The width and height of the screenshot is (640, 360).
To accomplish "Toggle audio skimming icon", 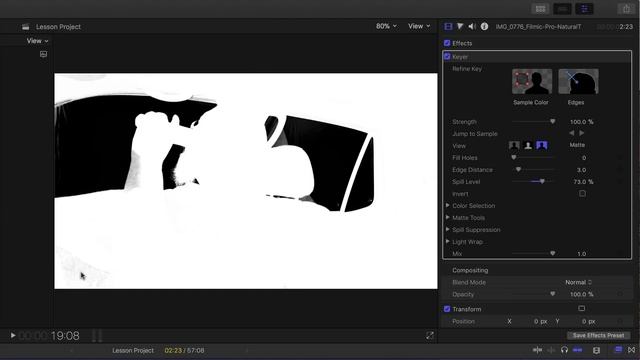I will [551, 350].
